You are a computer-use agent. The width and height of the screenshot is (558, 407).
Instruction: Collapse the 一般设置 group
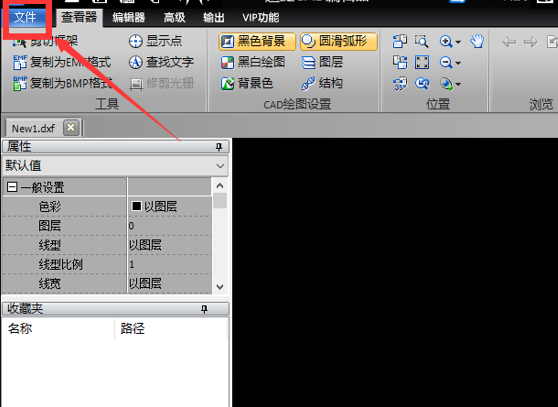tap(12, 187)
